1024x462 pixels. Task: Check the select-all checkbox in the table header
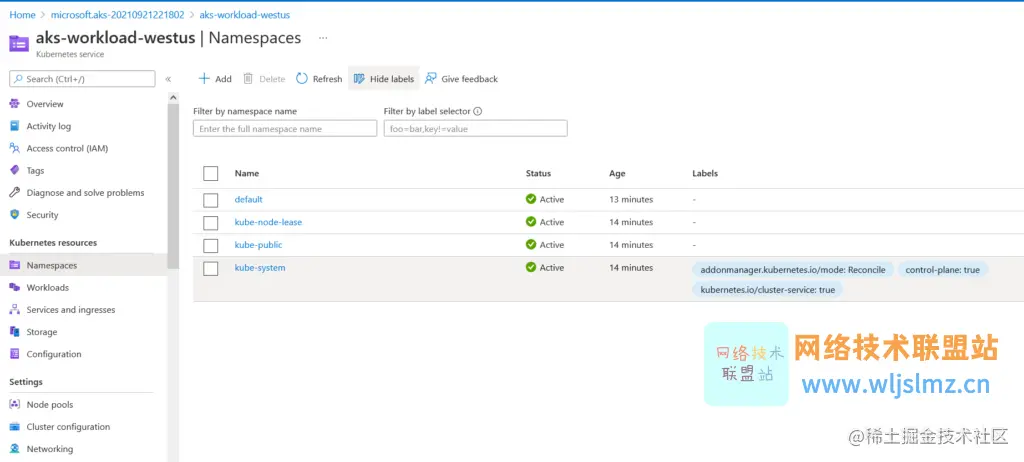(x=210, y=173)
